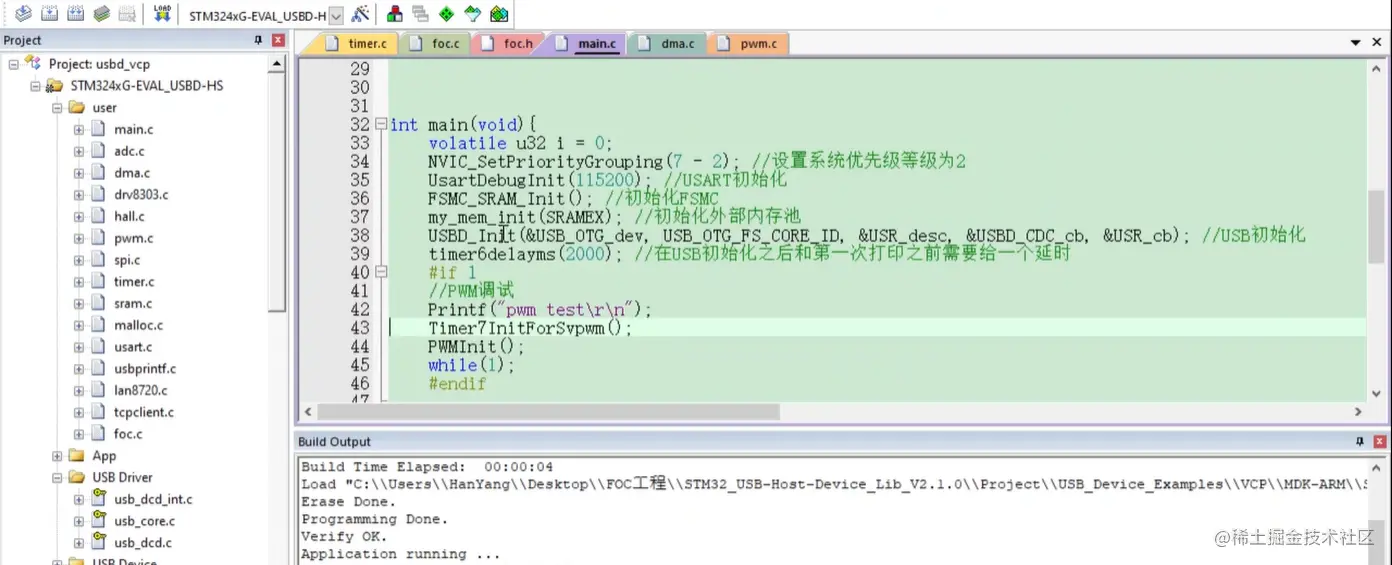Image resolution: width=1392 pixels, height=565 pixels.
Task: Click the Batch Build toolbar icon
Action: pyautogui.click(x=101, y=14)
